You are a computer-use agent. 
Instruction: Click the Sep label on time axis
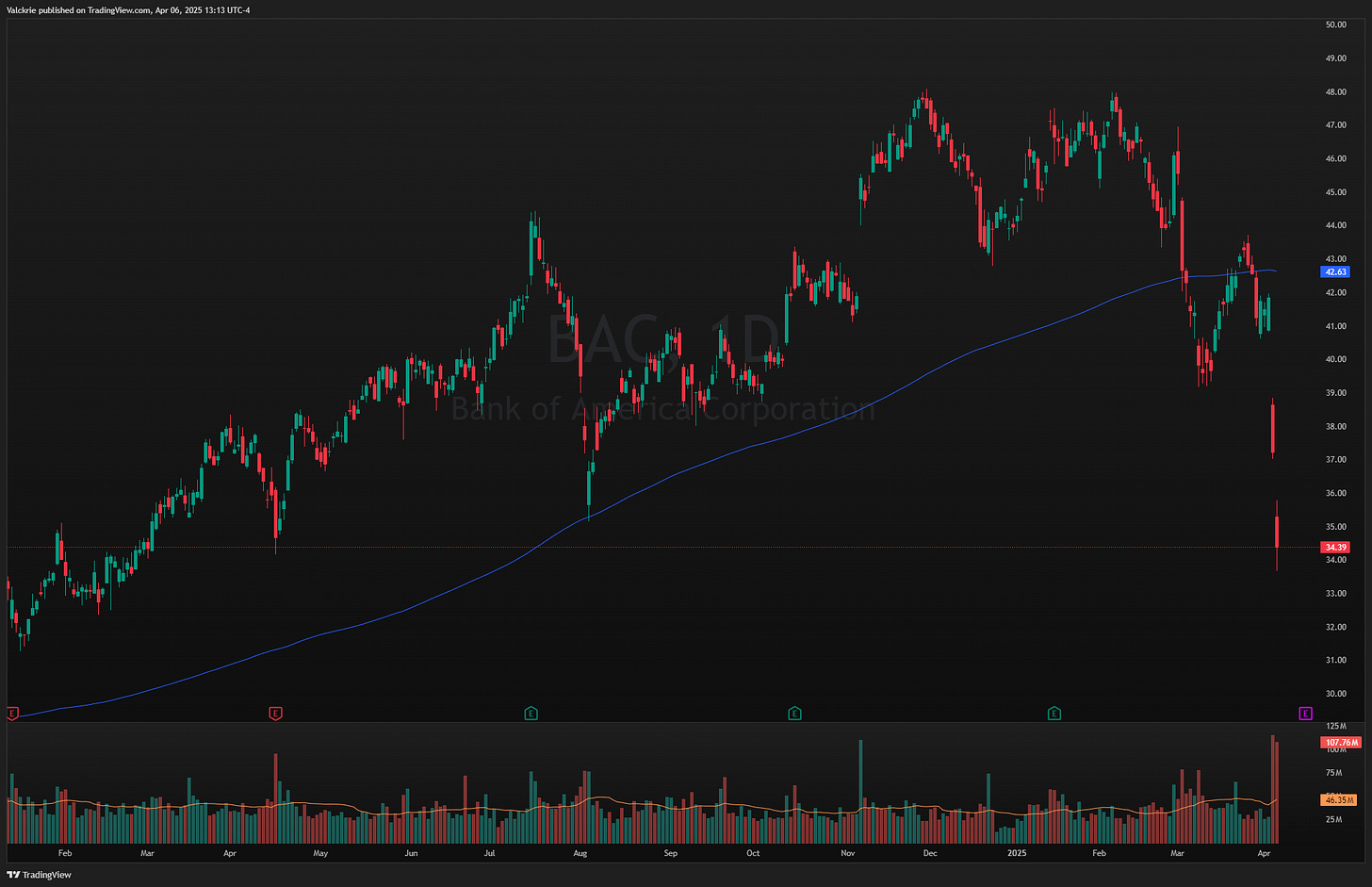tap(671, 853)
